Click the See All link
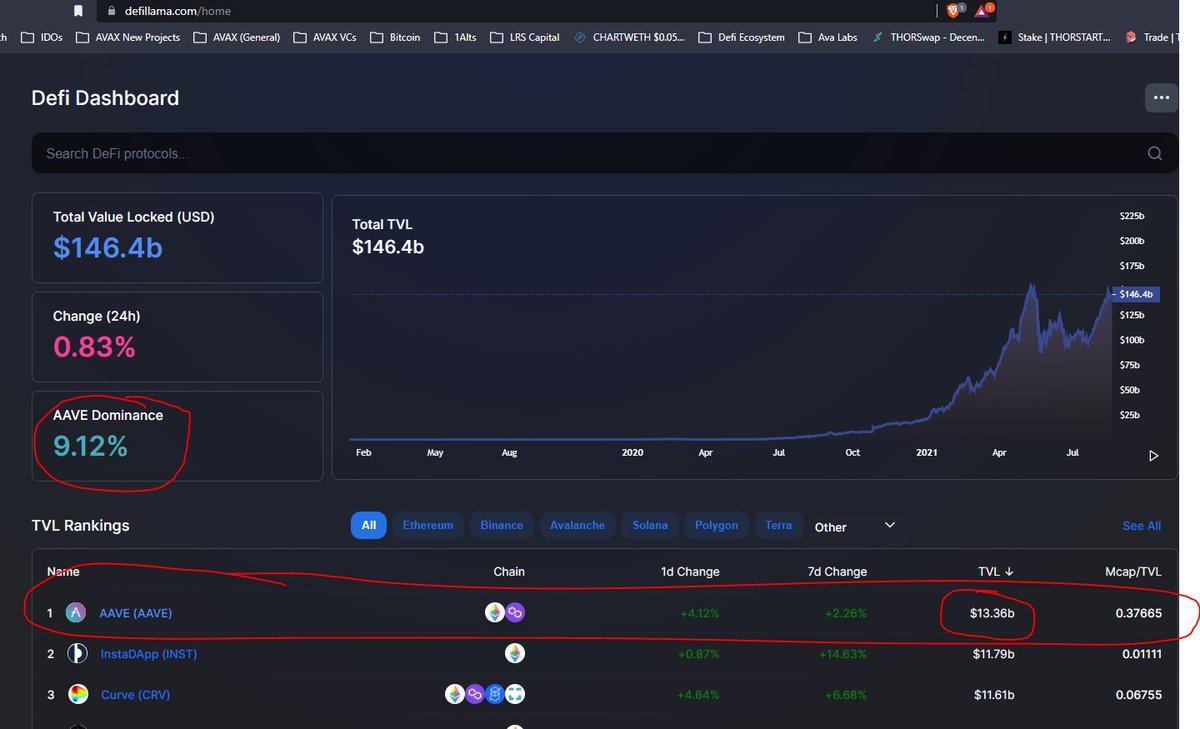Image resolution: width=1200 pixels, height=729 pixels. [1141, 526]
